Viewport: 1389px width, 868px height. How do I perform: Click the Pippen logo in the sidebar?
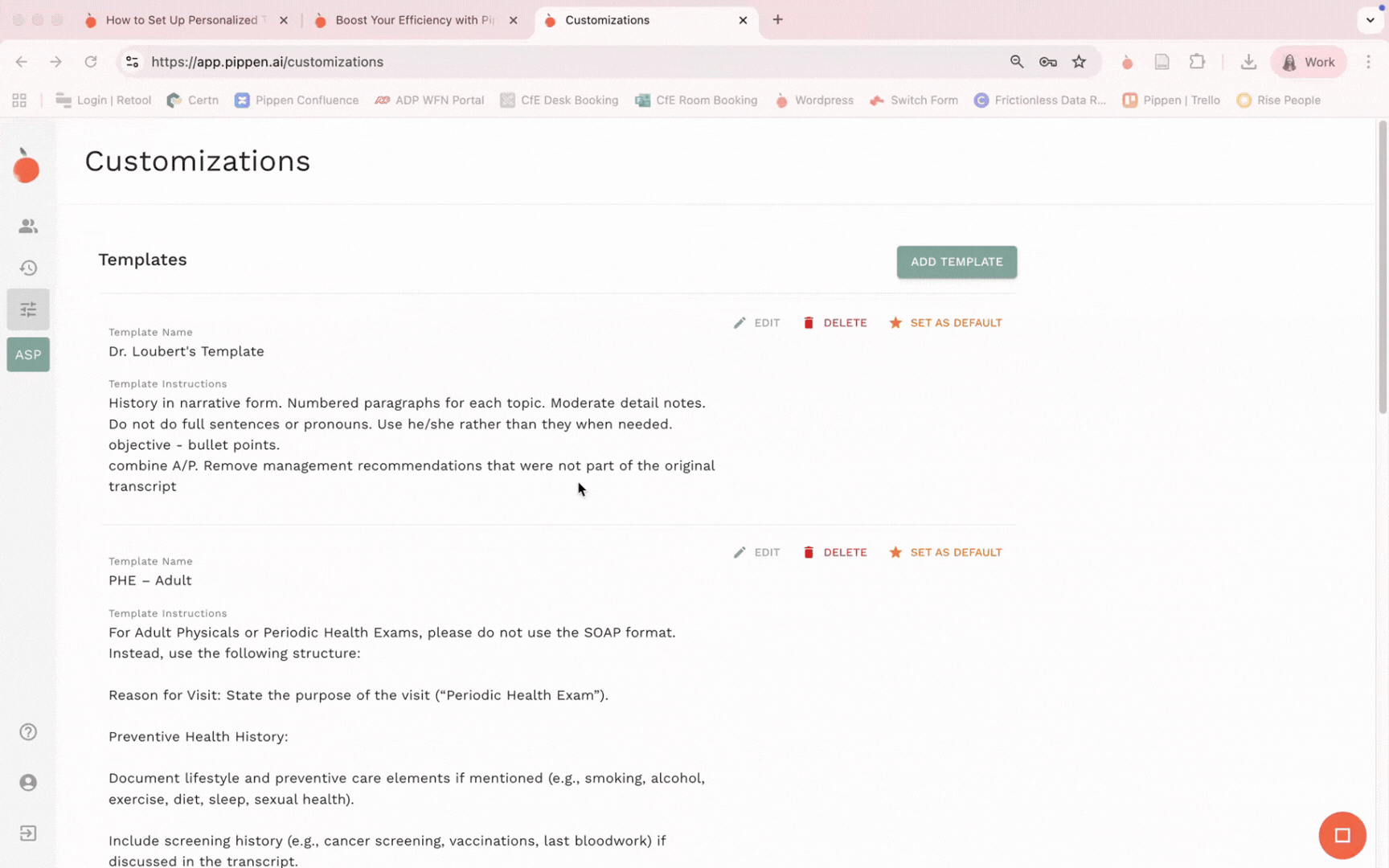pyautogui.click(x=26, y=166)
